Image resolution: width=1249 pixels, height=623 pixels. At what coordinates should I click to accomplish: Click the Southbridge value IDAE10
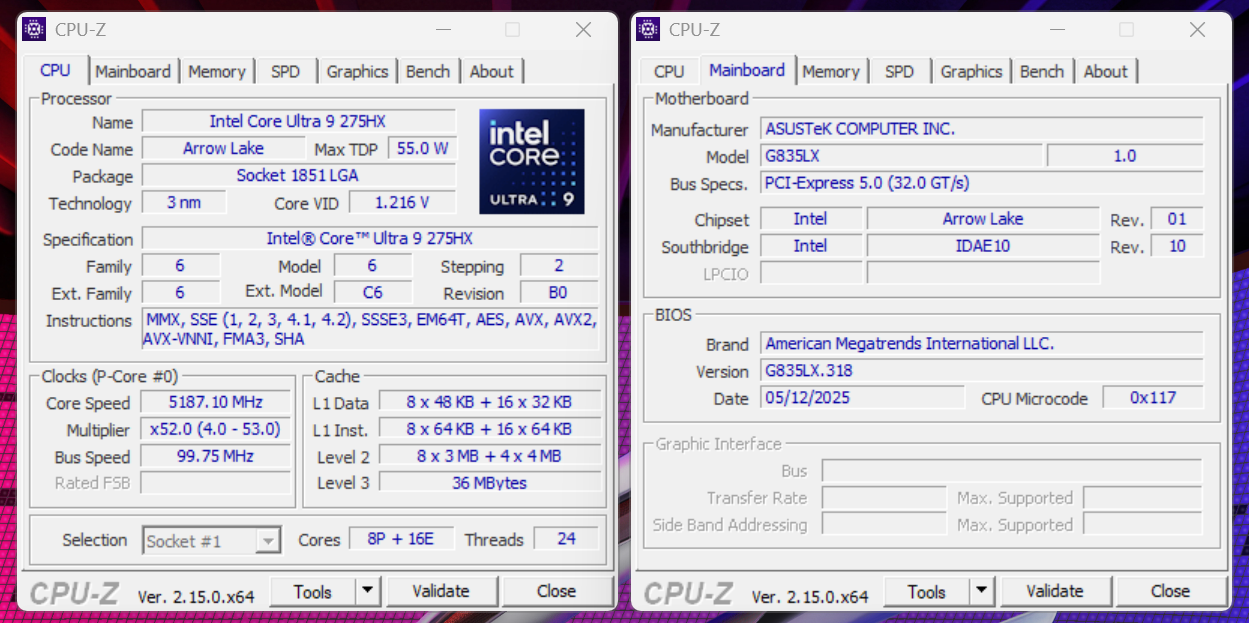point(983,245)
